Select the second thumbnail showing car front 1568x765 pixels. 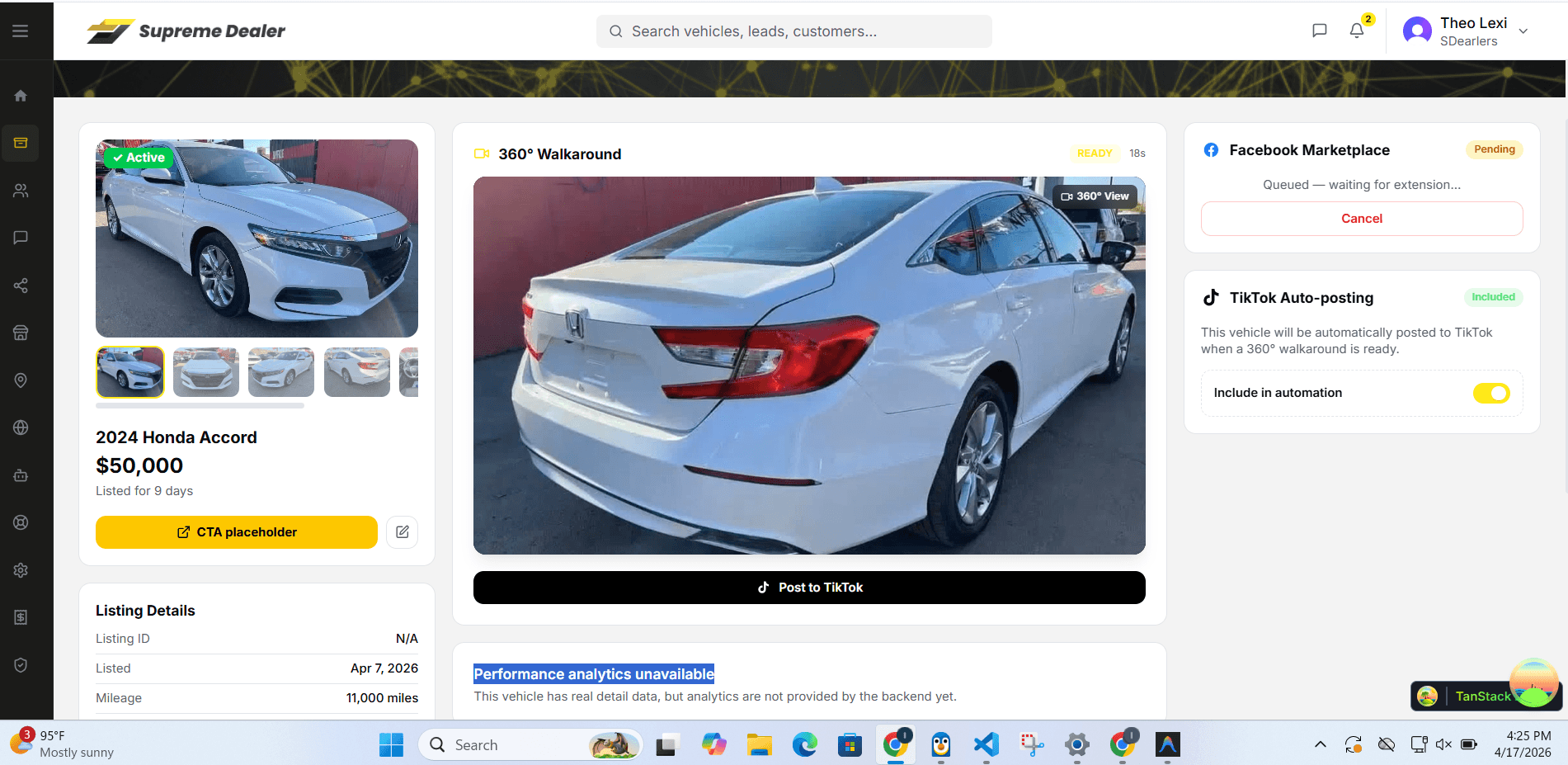(x=206, y=372)
